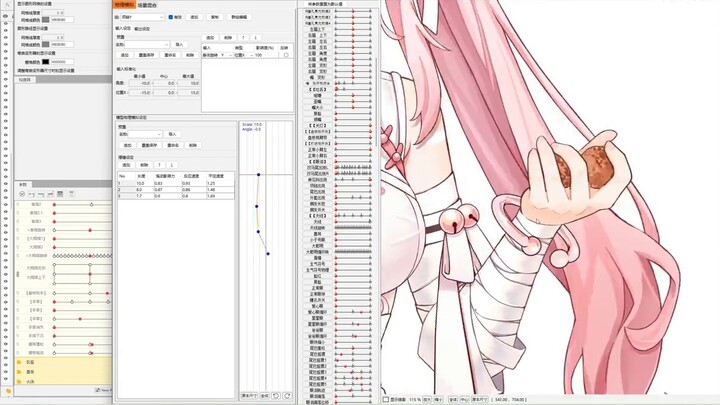
Task: Move pendulum row down with ↓ arrow
Action: (172, 165)
